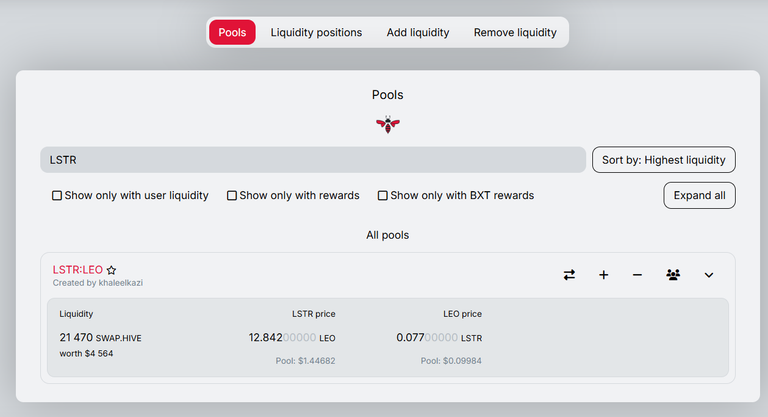This screenshot has width=768, height=417.
Task: Click the creator name khaleelkazi
Action: click(120, 283)
